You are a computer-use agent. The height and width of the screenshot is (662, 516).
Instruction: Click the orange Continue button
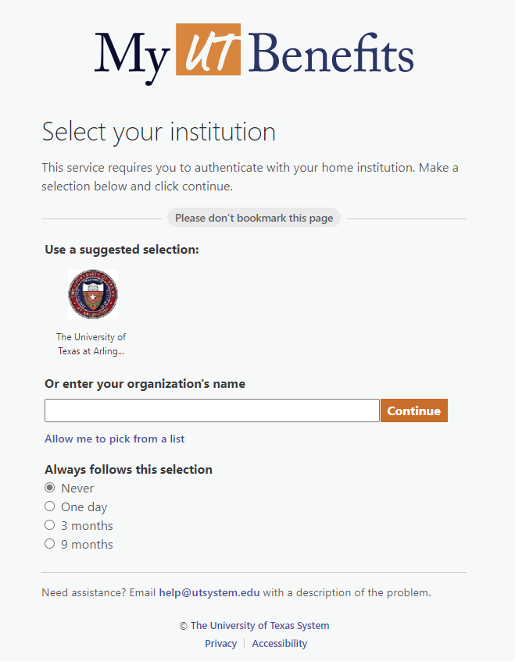click(414, 411)
